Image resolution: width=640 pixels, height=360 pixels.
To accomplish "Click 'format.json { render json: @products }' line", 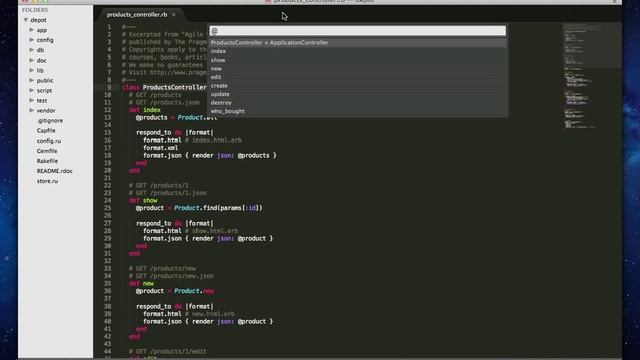I will [x=210, y=156].
